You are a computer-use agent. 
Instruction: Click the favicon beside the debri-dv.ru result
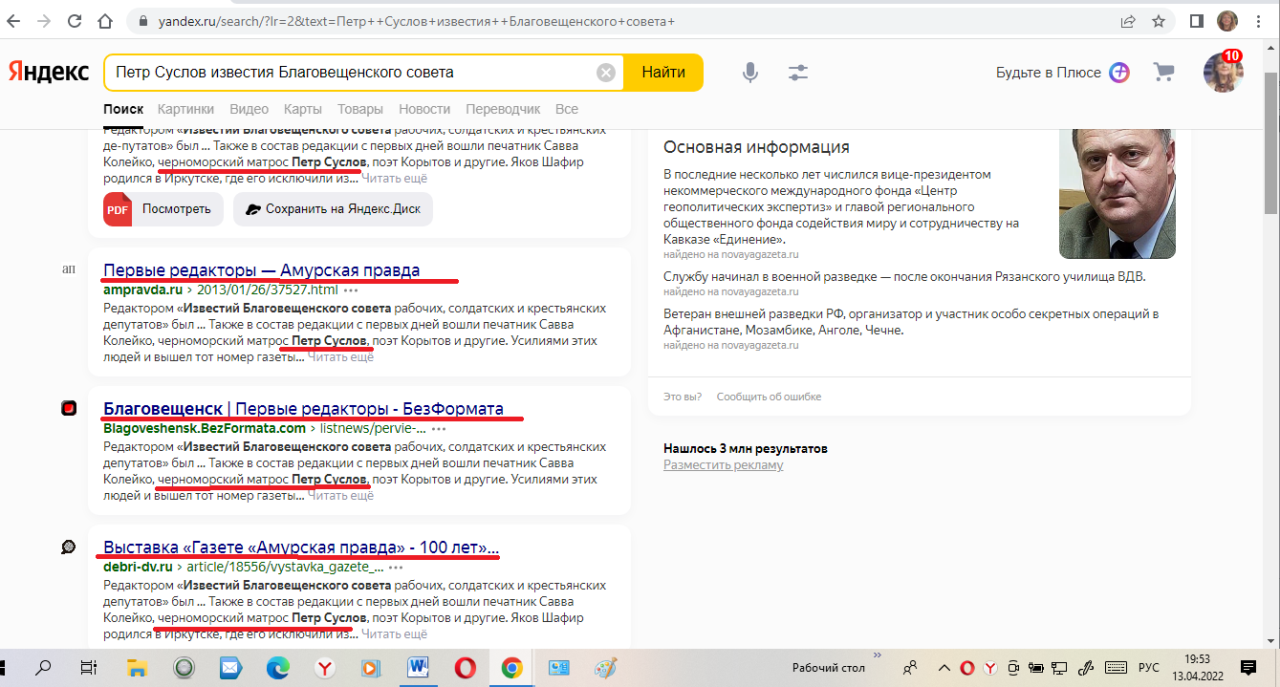coord(69,547)
